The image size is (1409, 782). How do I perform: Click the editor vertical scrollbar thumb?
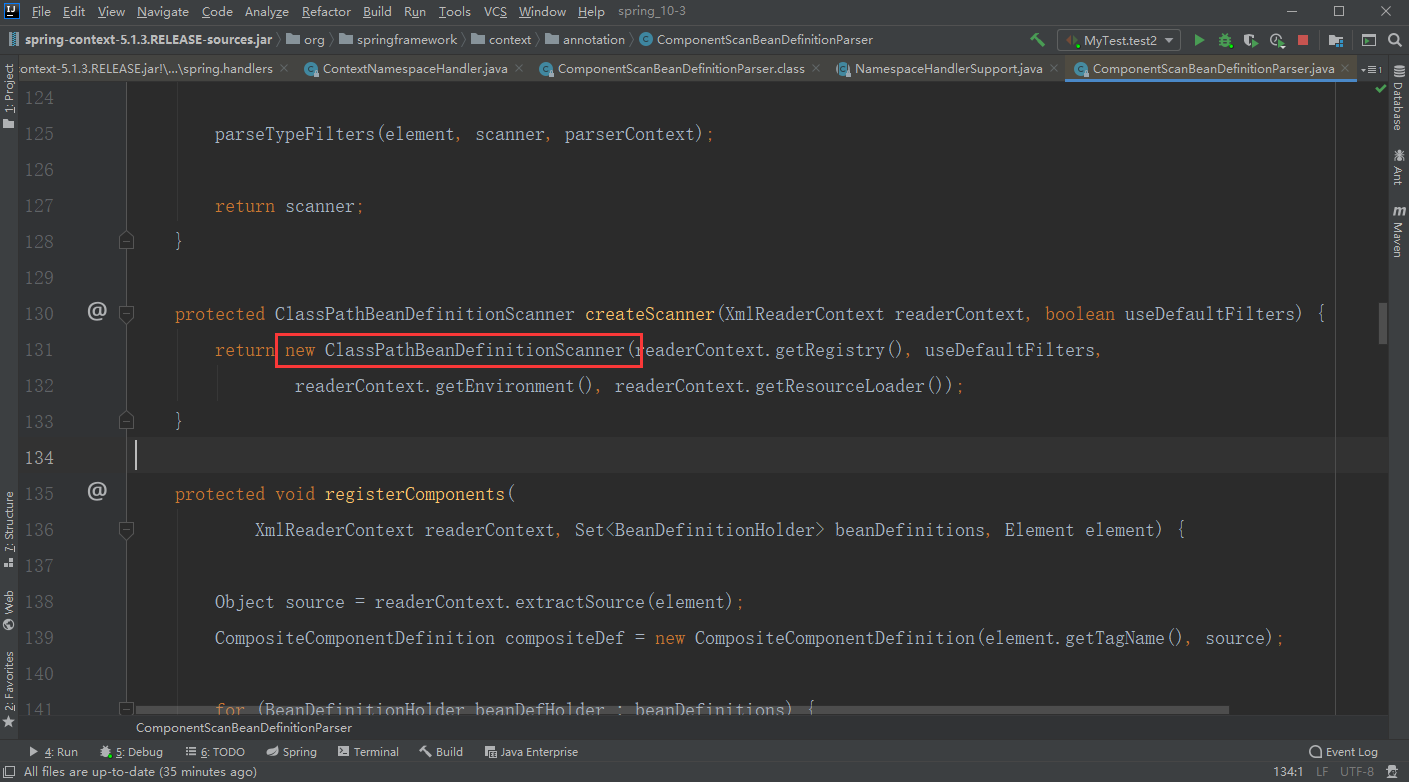[1383, 322]
